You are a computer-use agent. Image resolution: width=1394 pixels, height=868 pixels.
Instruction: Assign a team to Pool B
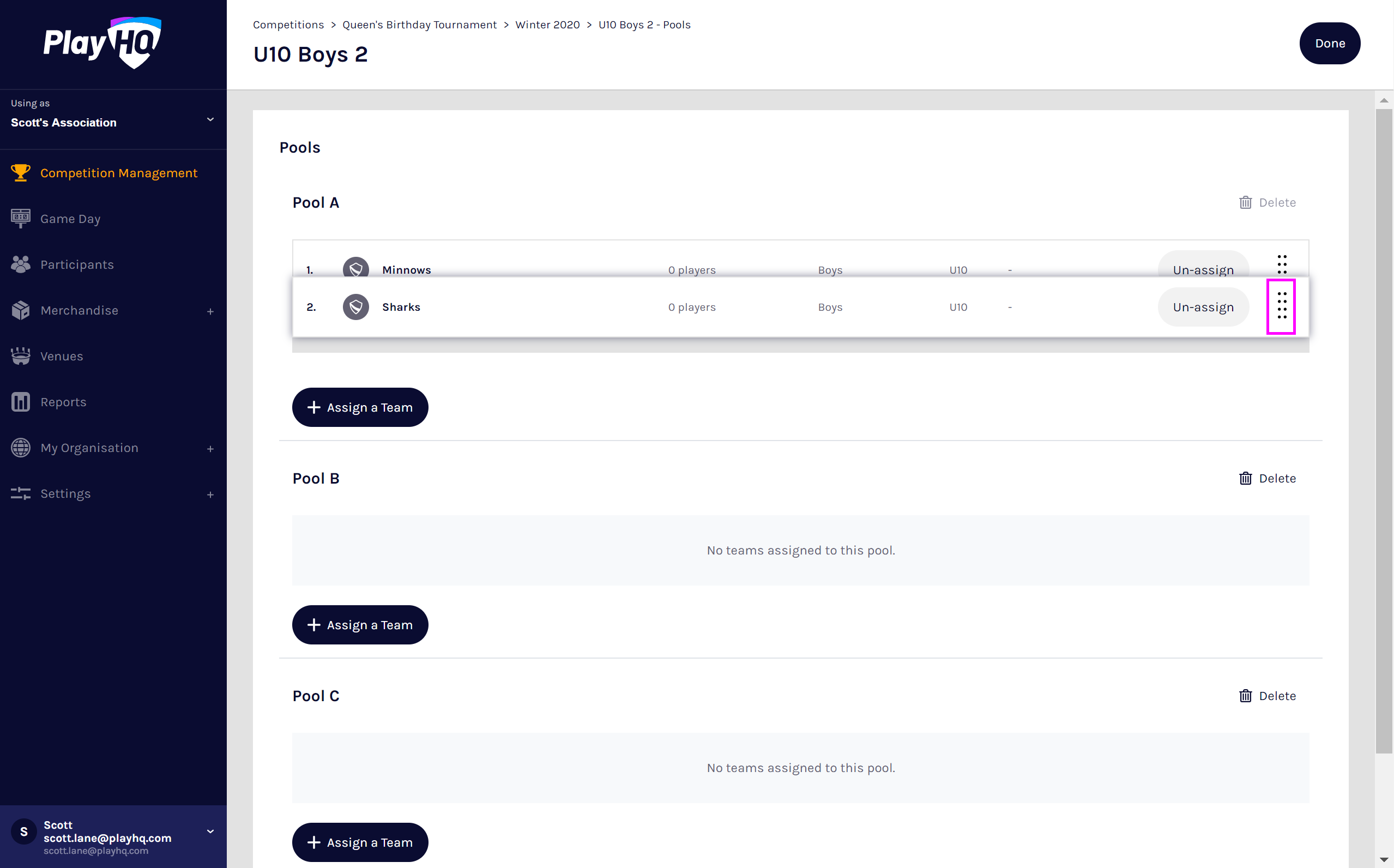pos(360,625)
